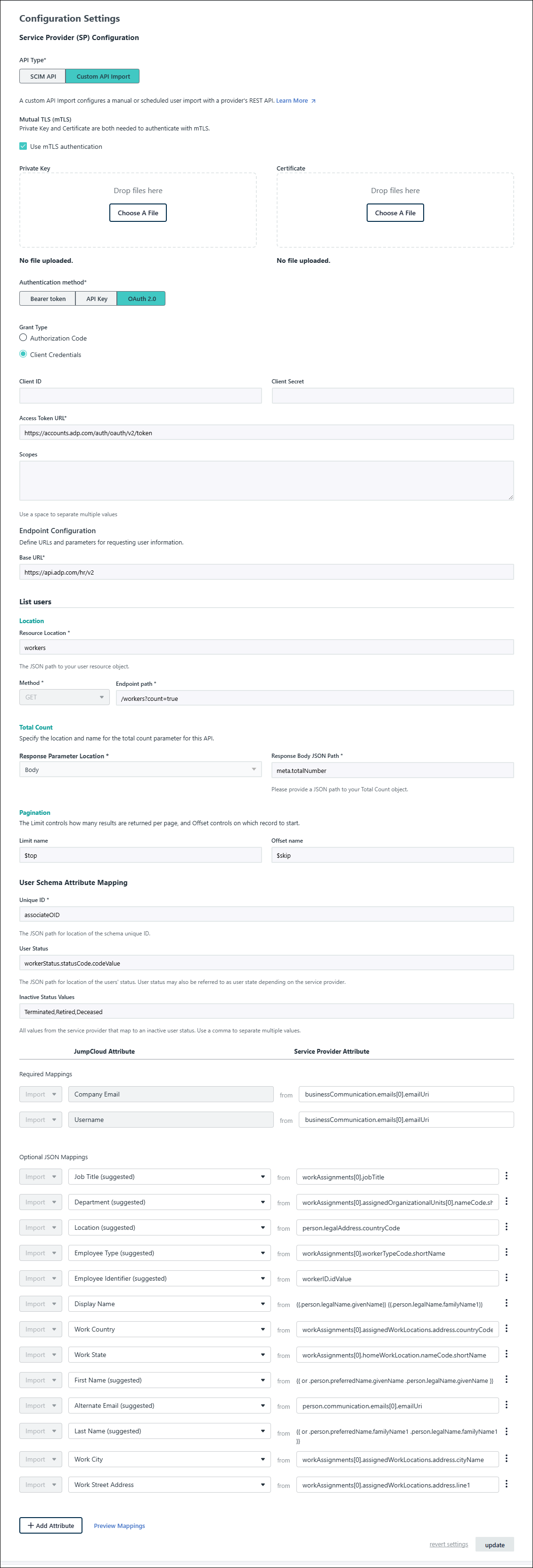Open the Preview Mappings link
533x1568 pixels.
(119, 1526)
